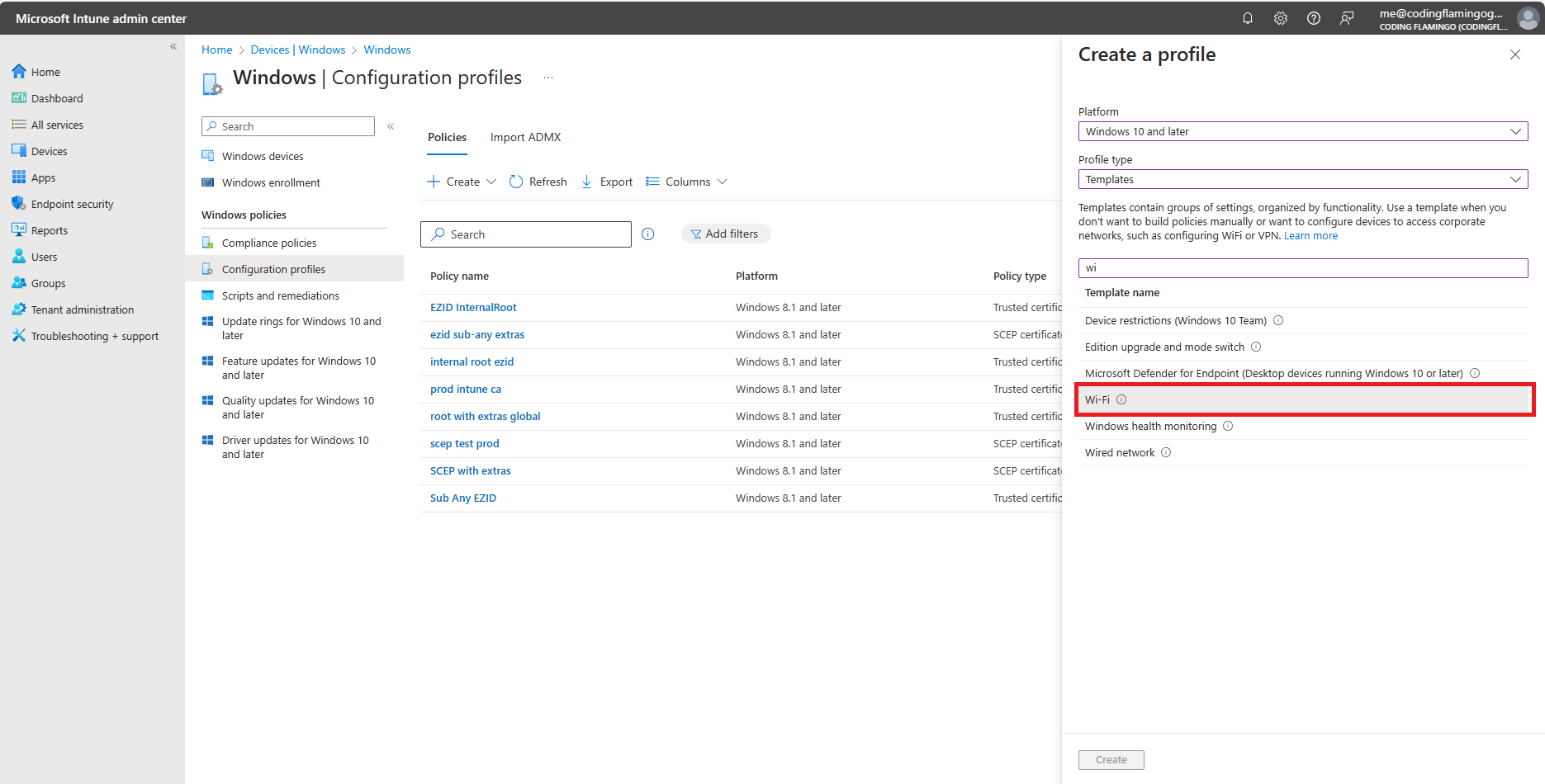Open Tenant administration in sidebar
1545x784 pixels.
pyautogui.click(x=73, y=309)
